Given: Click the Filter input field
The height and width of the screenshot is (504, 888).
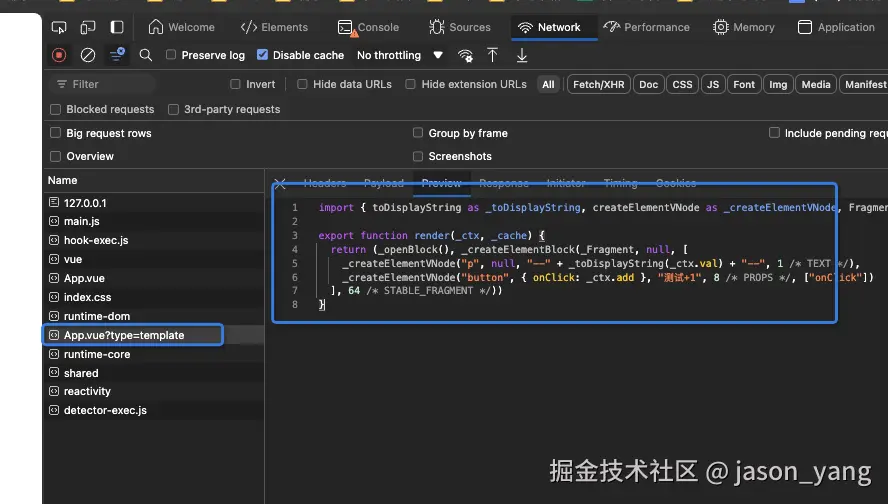Looking at the screenshot, I should [x=103, y=84].
